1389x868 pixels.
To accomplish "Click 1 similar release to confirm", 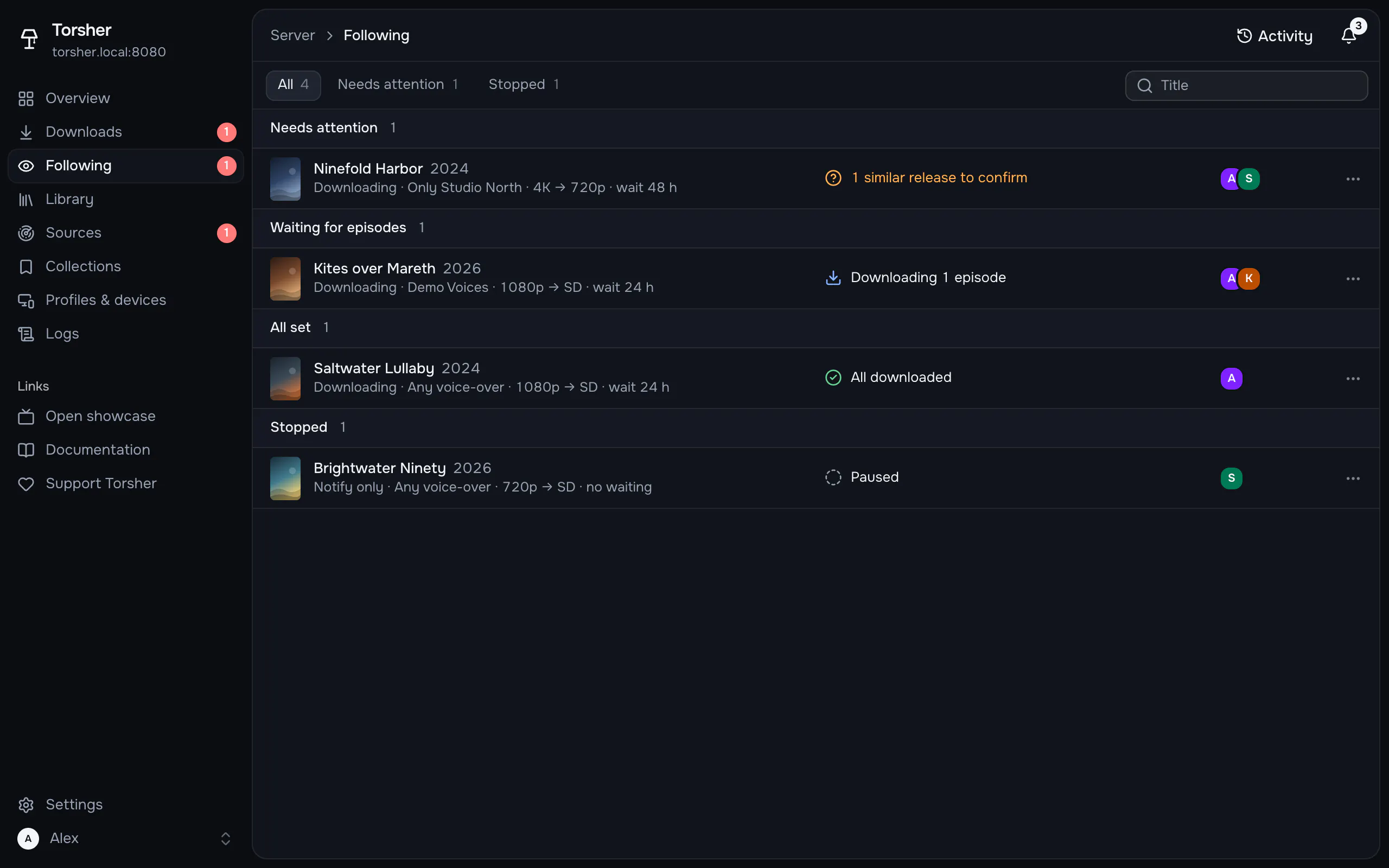I will tap(939, 178).
